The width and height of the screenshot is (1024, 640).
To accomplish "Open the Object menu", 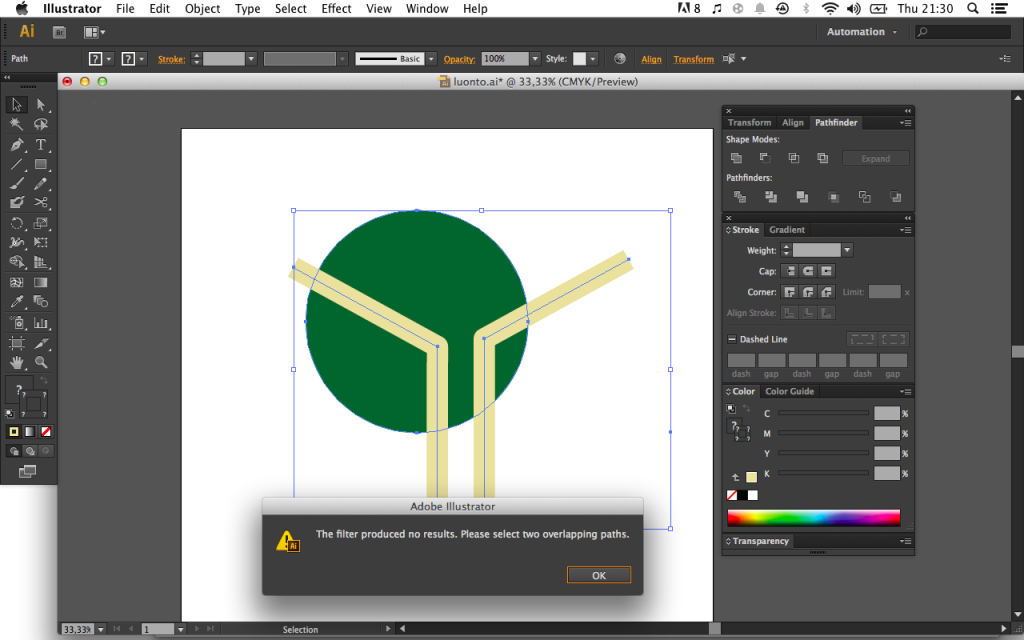I will click(x=202, y=8).
